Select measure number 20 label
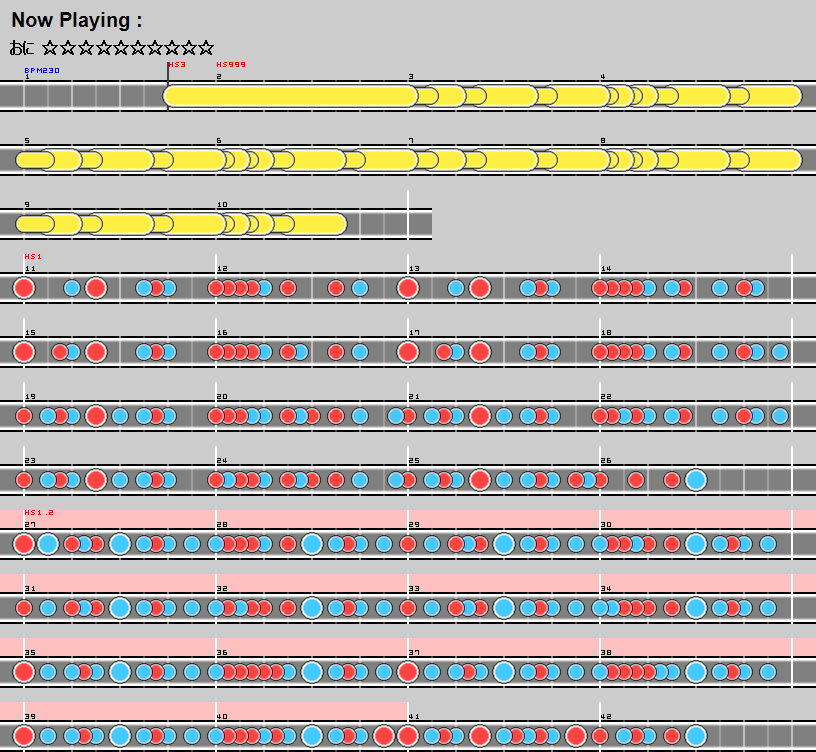 222,397
